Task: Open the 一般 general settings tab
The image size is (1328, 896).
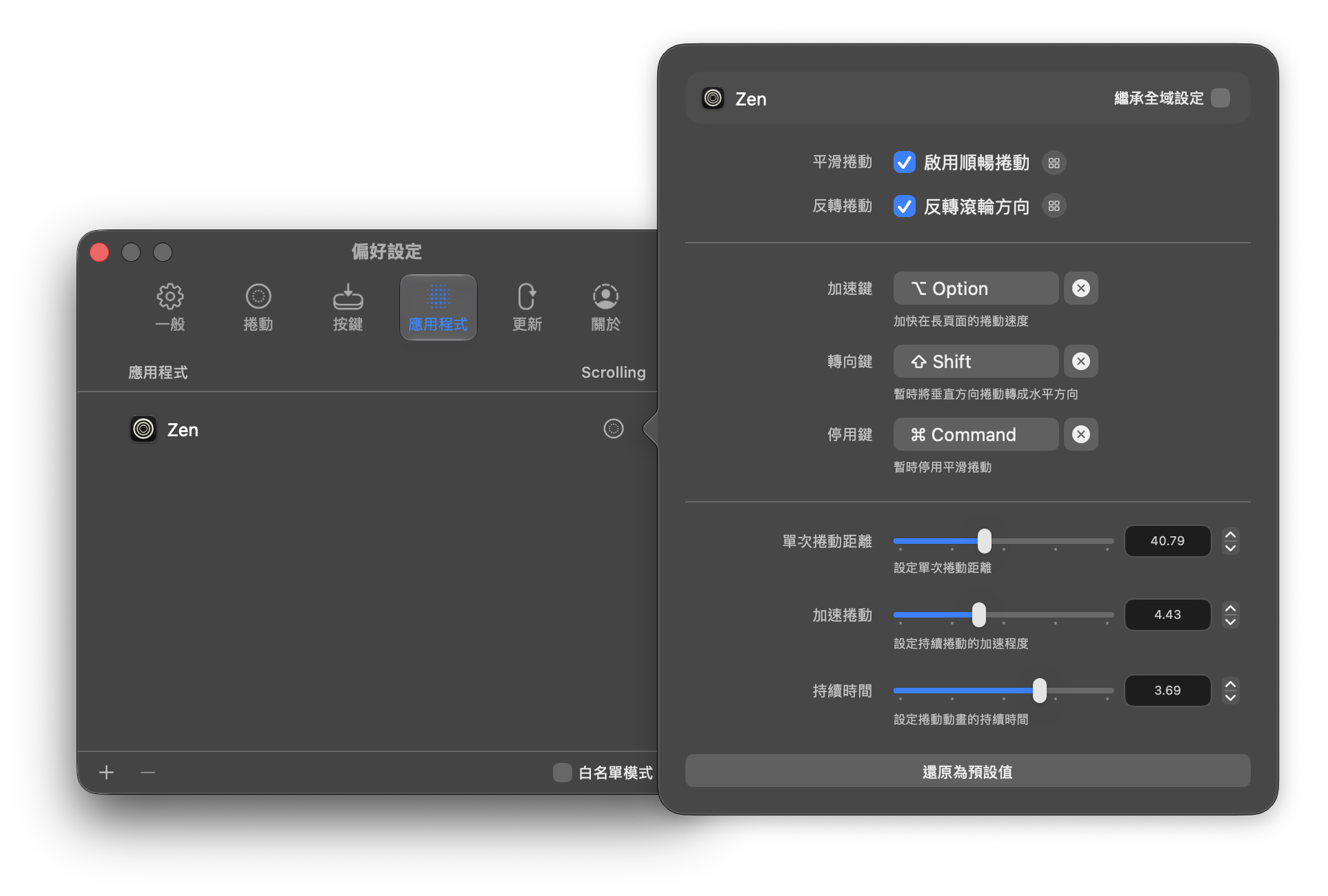Action: 170,307
